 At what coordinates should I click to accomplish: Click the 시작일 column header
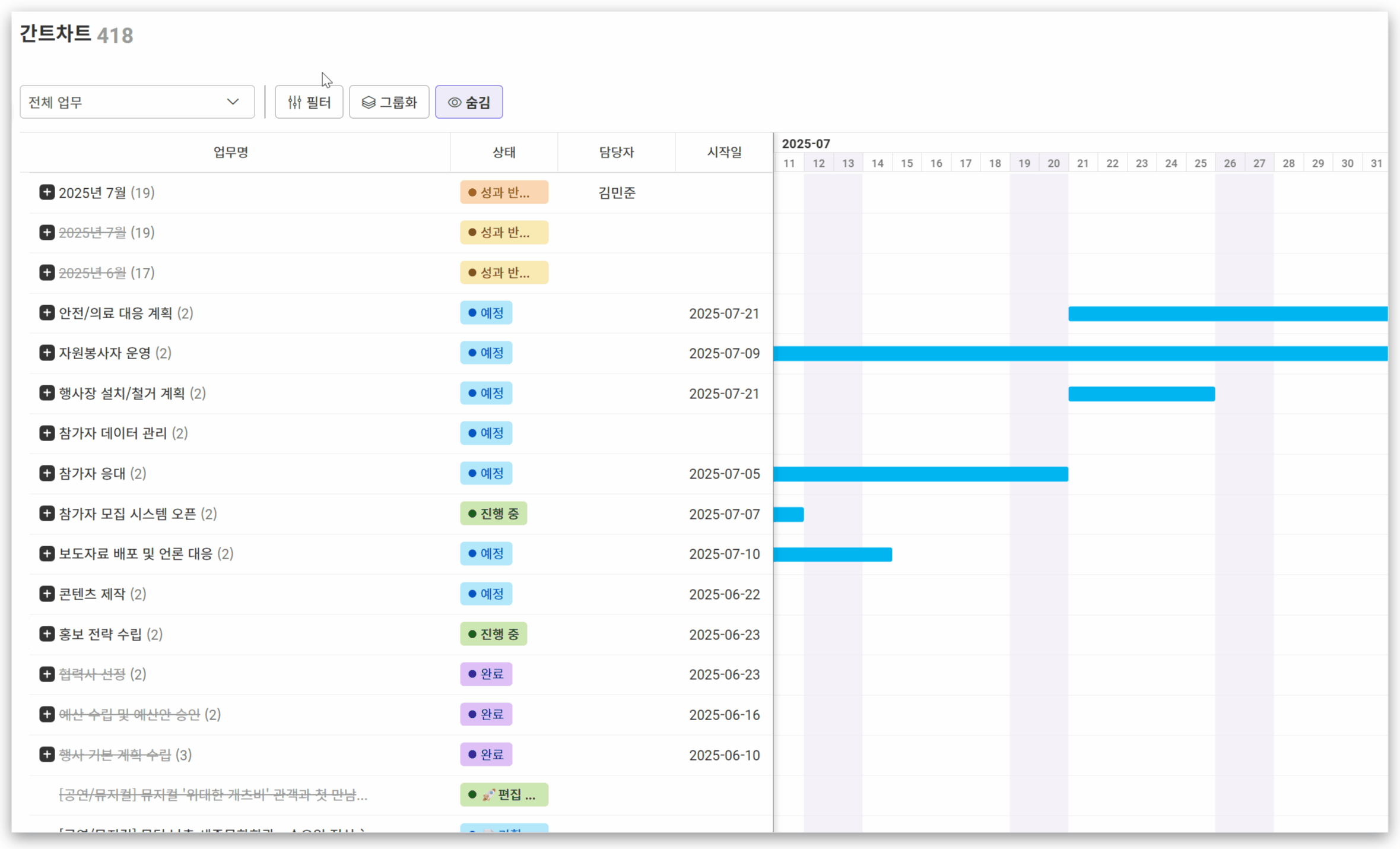click(724, 153)
